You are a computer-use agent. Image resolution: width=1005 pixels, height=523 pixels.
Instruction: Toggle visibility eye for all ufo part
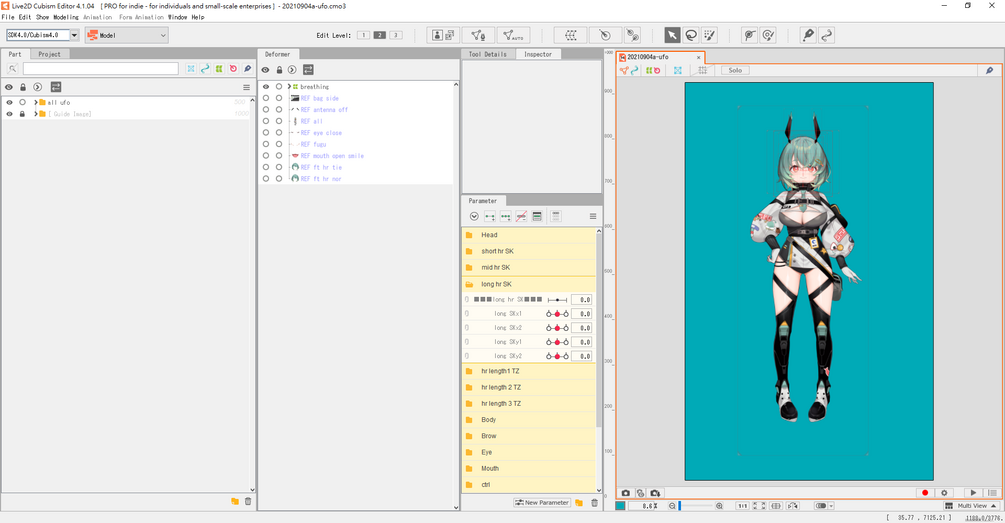pos(9,103)
